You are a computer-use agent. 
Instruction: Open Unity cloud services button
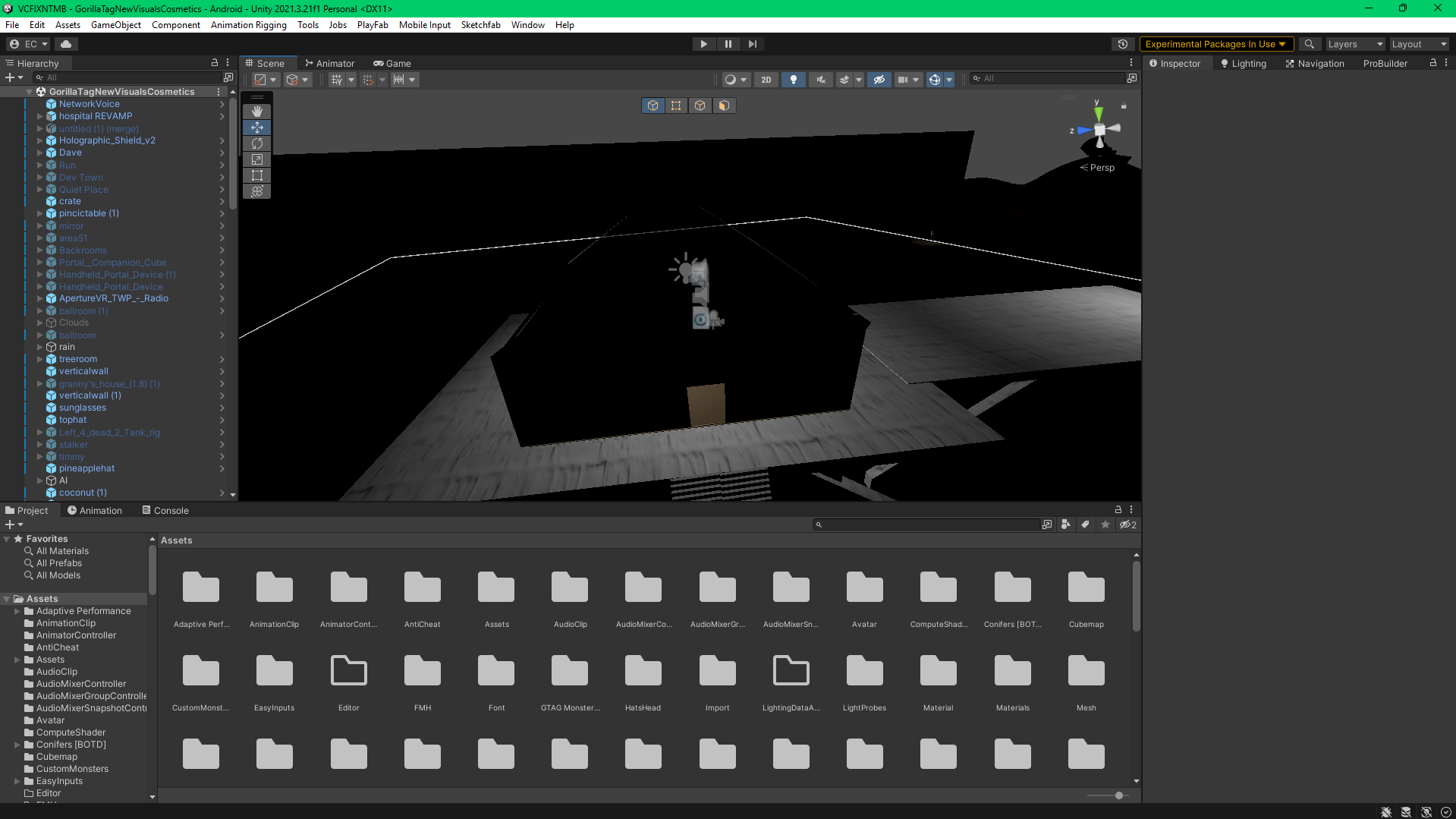(66, 44)
